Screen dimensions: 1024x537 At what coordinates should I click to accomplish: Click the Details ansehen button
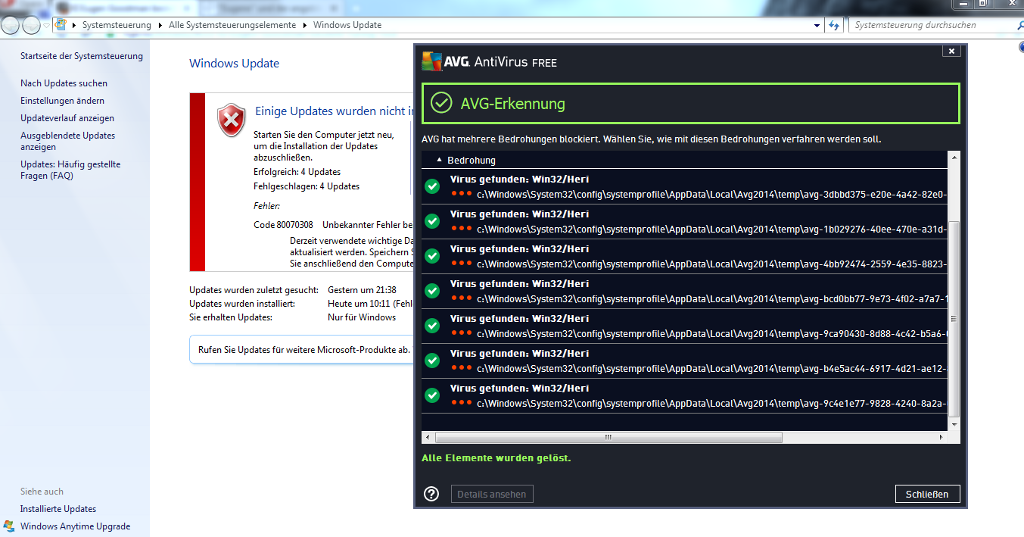point(492,495)
